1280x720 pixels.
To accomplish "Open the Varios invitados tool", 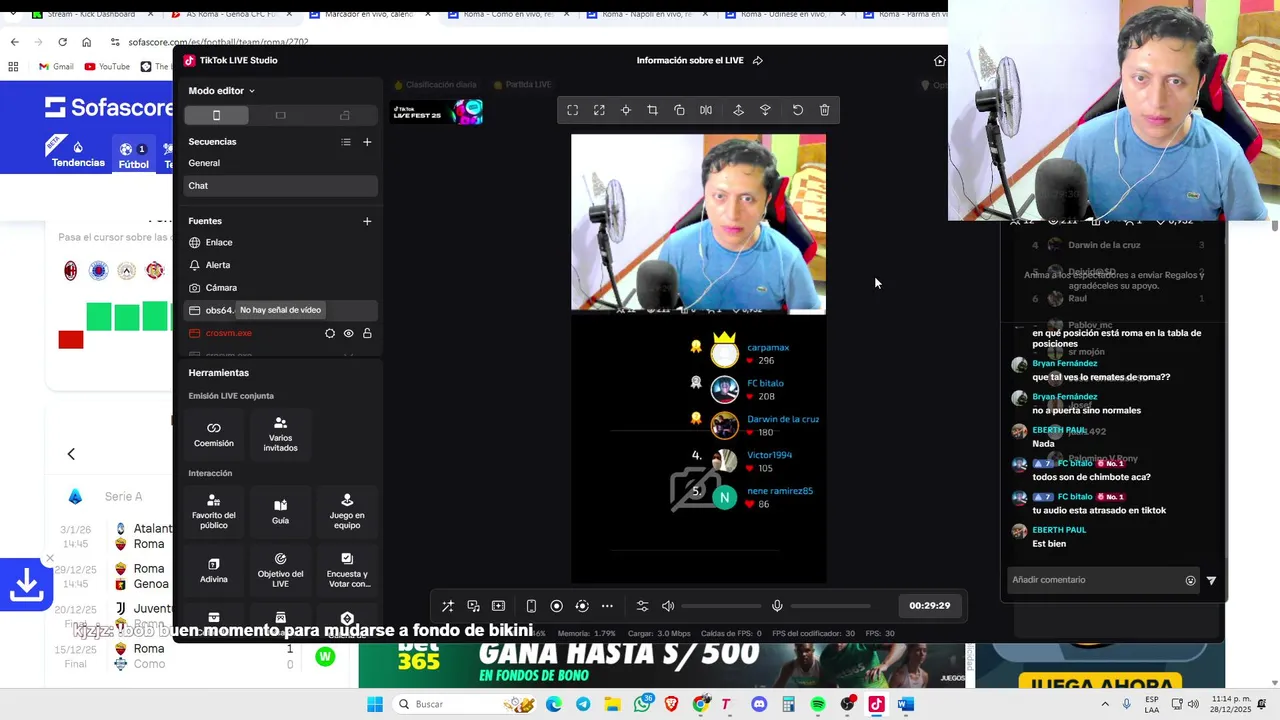I will [x=280, y=434].
